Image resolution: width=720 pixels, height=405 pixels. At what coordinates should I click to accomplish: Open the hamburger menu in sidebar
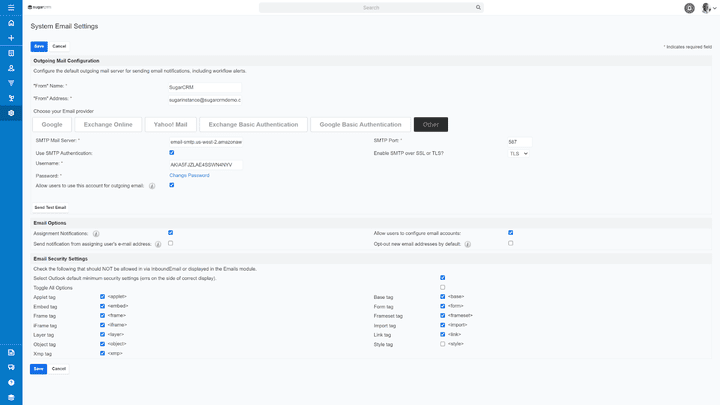(x=11, y=7)
